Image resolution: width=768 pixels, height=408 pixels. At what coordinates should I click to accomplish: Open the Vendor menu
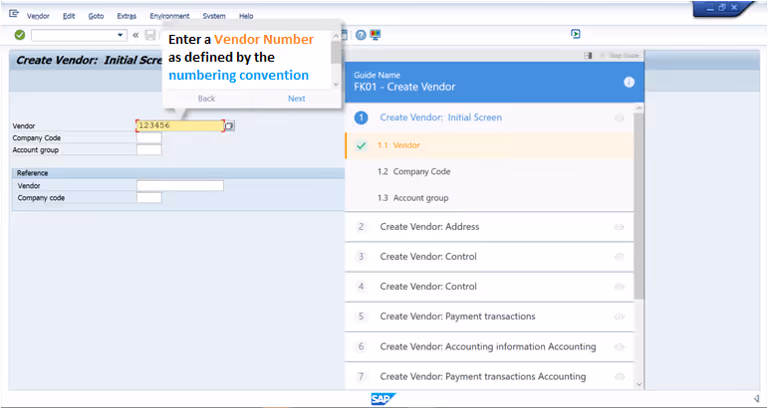click(38, 16)
